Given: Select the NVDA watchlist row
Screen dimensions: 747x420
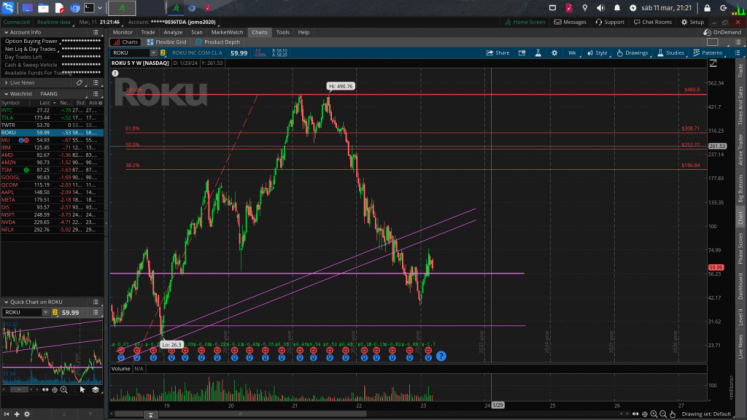Looking at the screenshot, I should [52, 222].
